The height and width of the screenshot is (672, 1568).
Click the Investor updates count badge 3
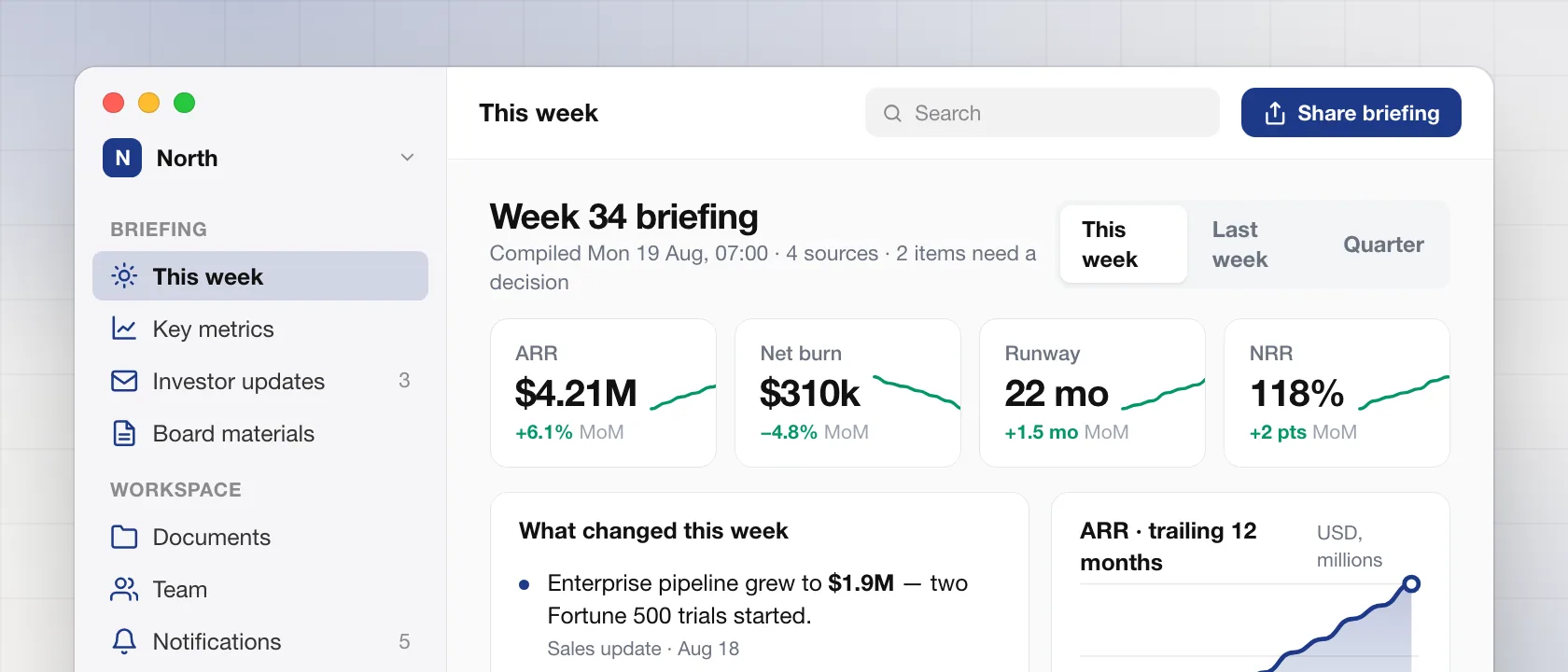click(x=404, y=381)
